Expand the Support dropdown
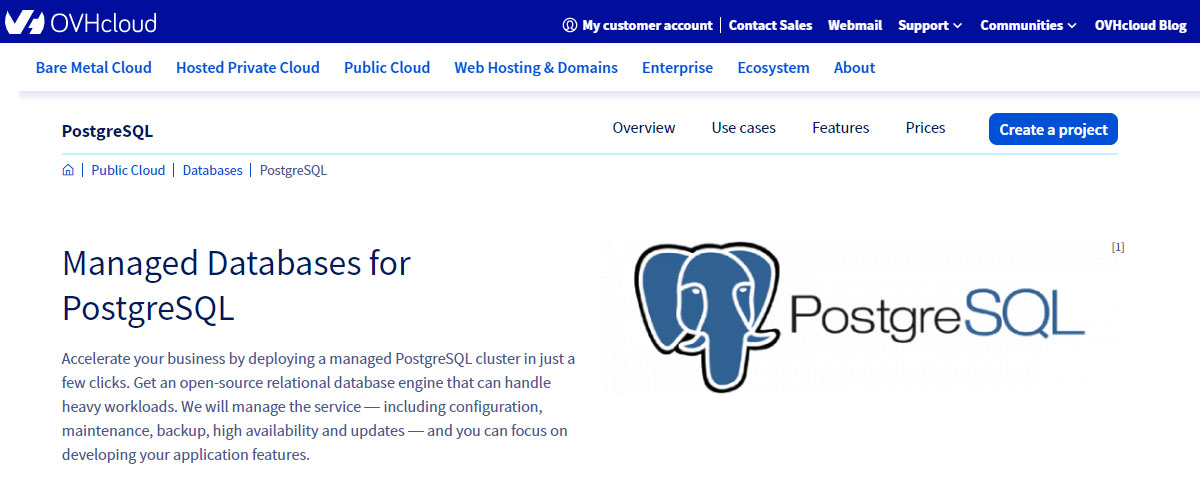 point(930,25)
